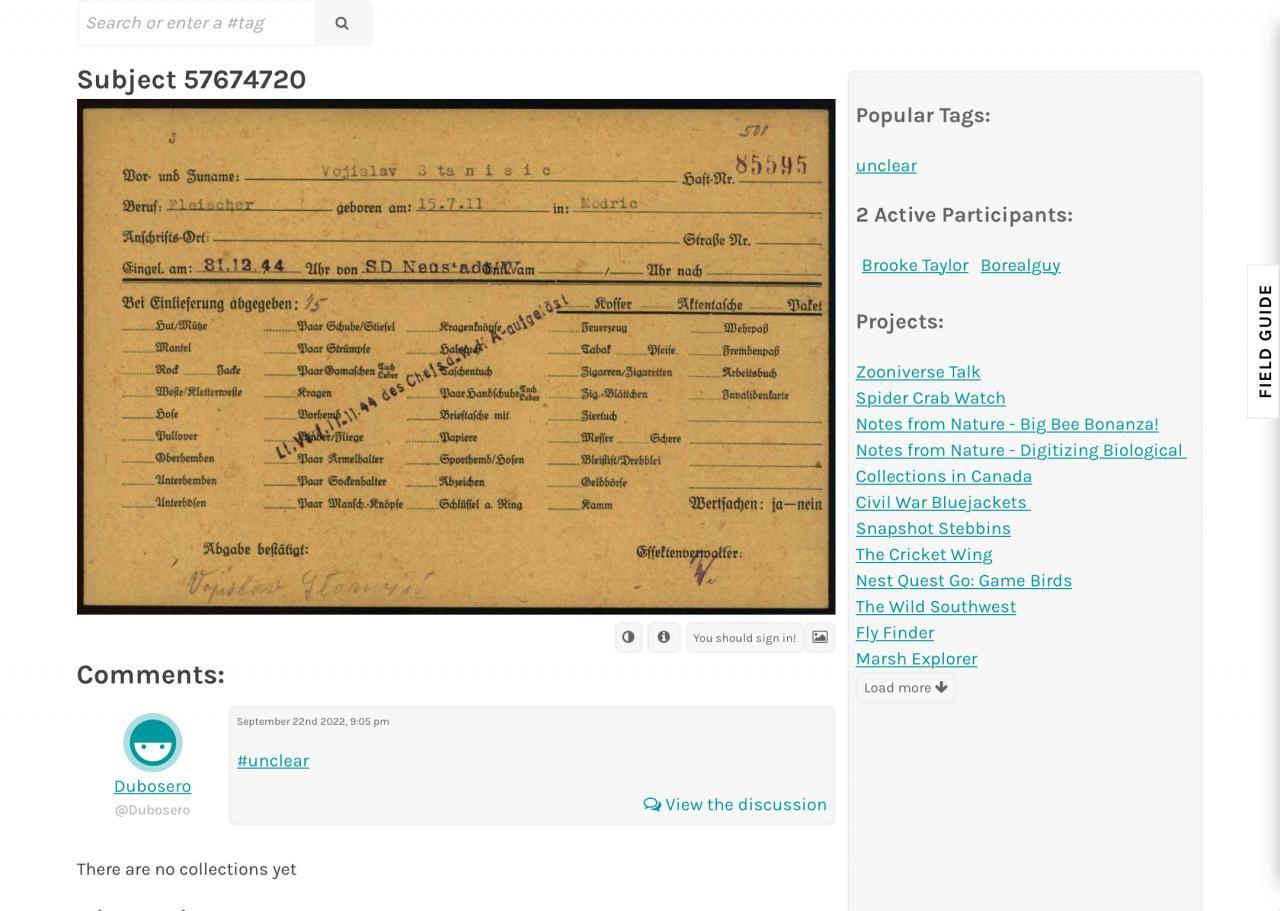
Task: Open the #unclear hashtag in comment
Action: coord(273,761)
